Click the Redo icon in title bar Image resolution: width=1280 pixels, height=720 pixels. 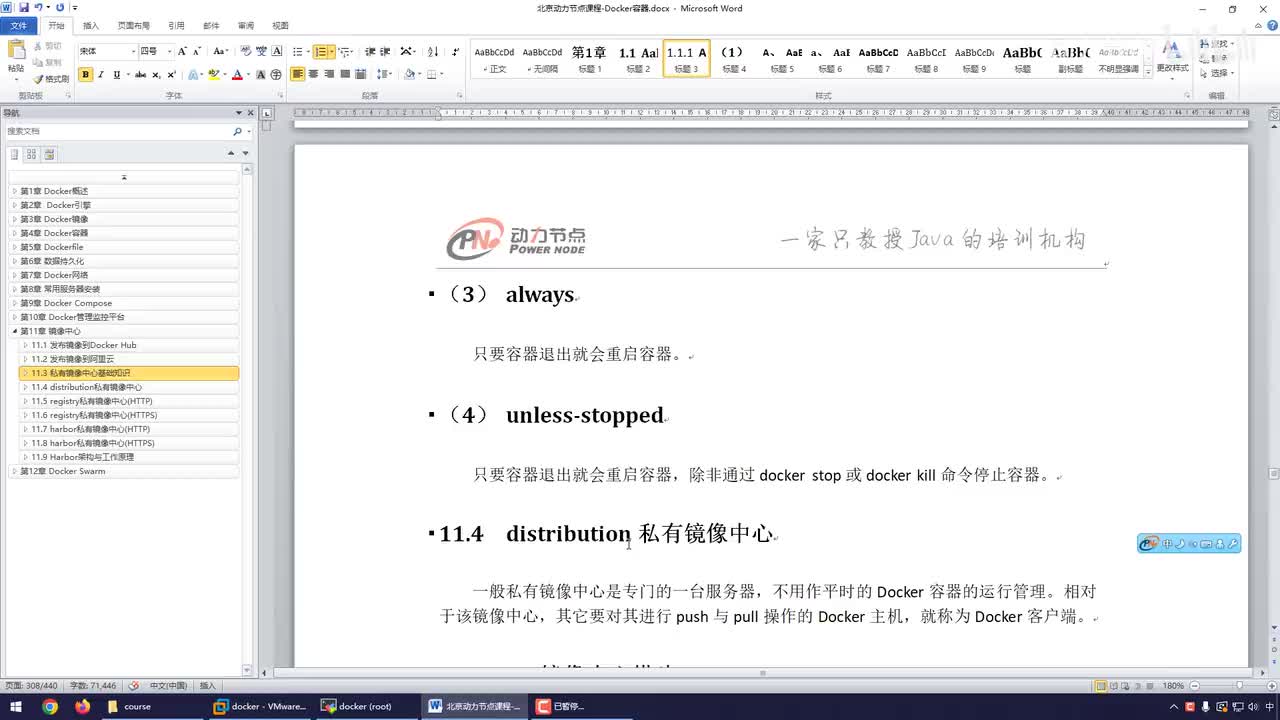60,8
